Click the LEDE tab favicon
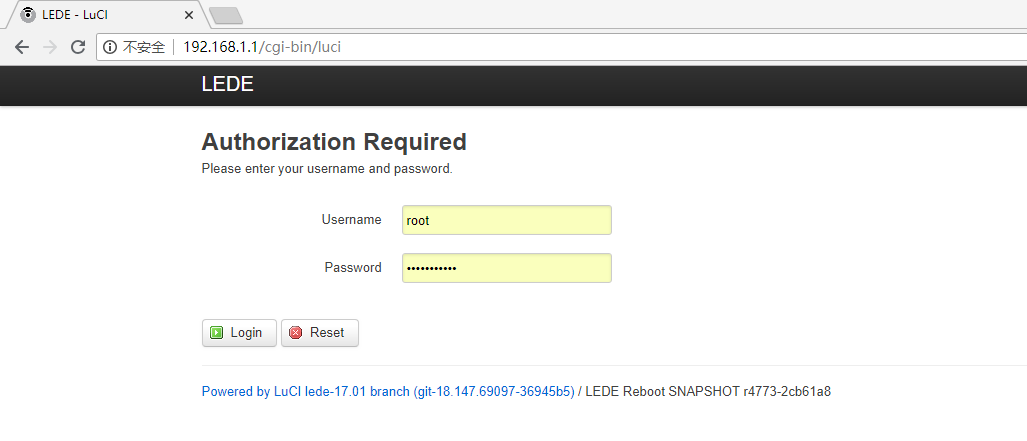Screen dimensions: 1027x441 click(28, 14)
